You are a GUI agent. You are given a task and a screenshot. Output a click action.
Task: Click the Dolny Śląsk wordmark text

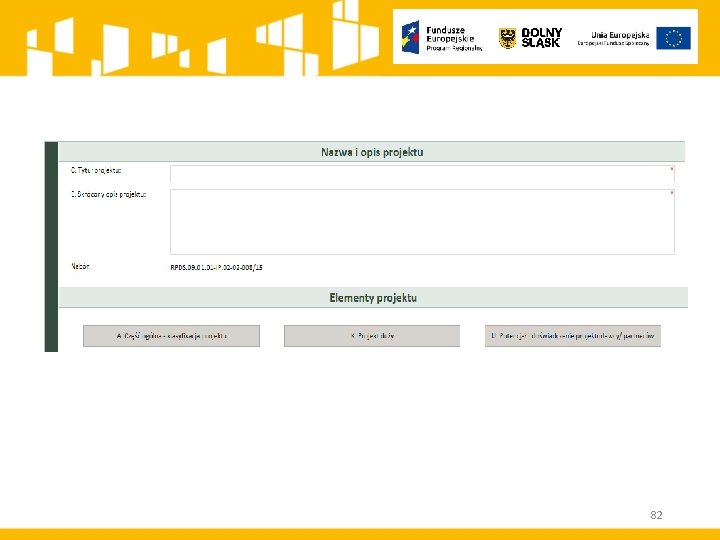(x=541, y=38)
